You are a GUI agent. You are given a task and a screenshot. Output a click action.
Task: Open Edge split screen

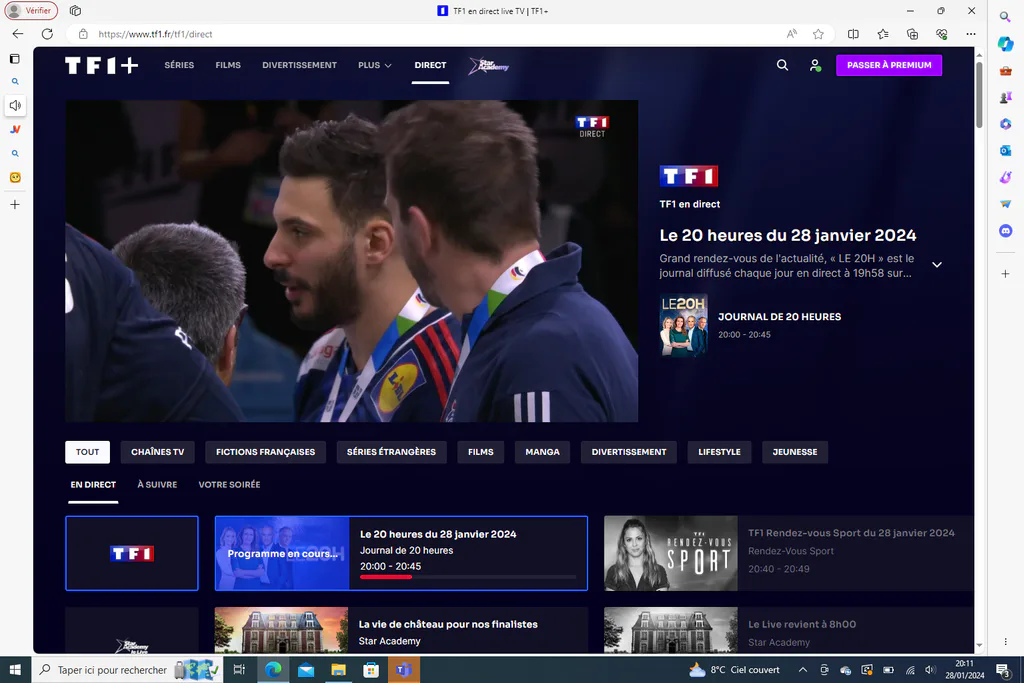tap(853, 34)
